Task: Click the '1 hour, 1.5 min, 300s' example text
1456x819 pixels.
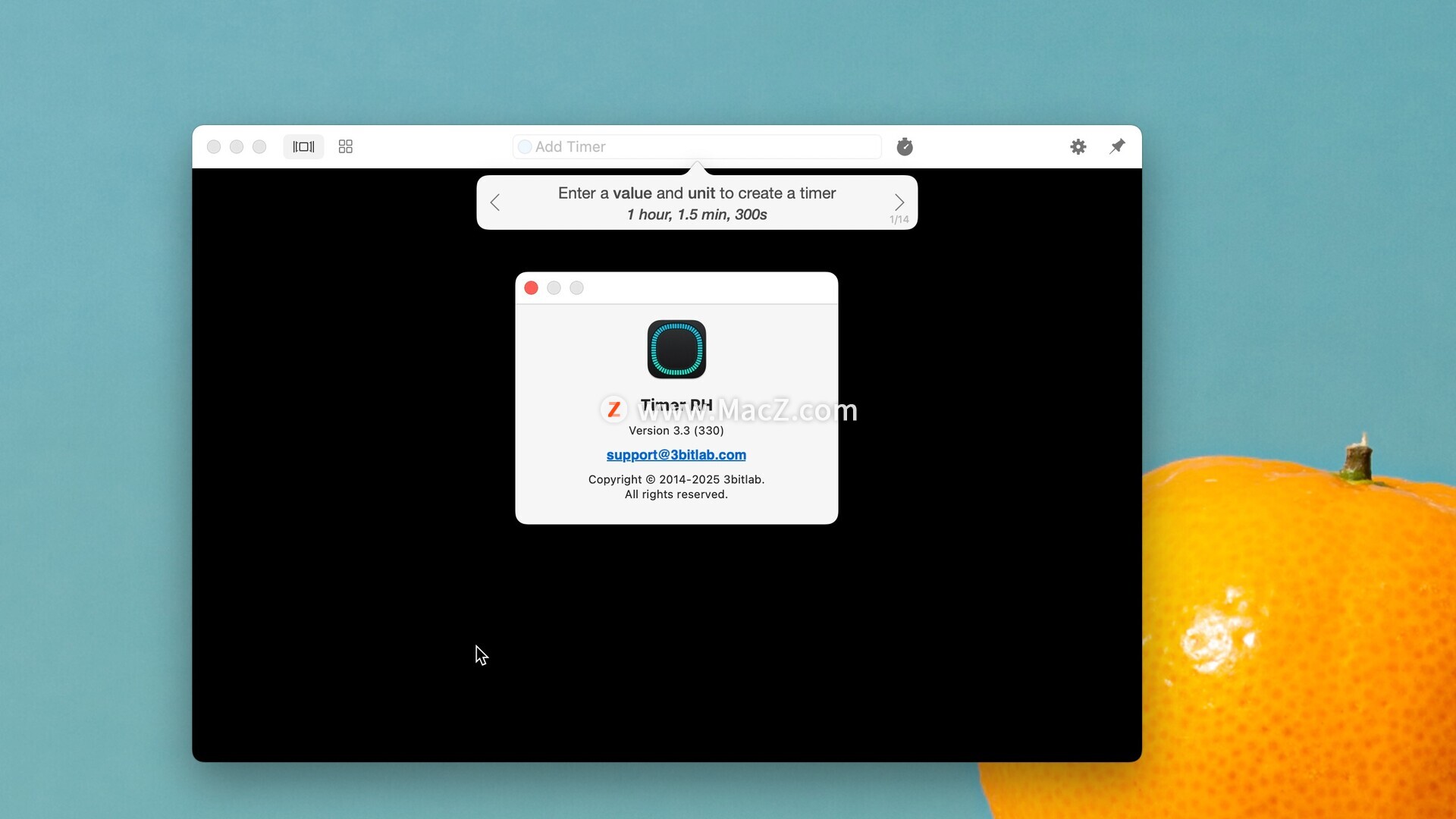Action: [x=697, y=215]
